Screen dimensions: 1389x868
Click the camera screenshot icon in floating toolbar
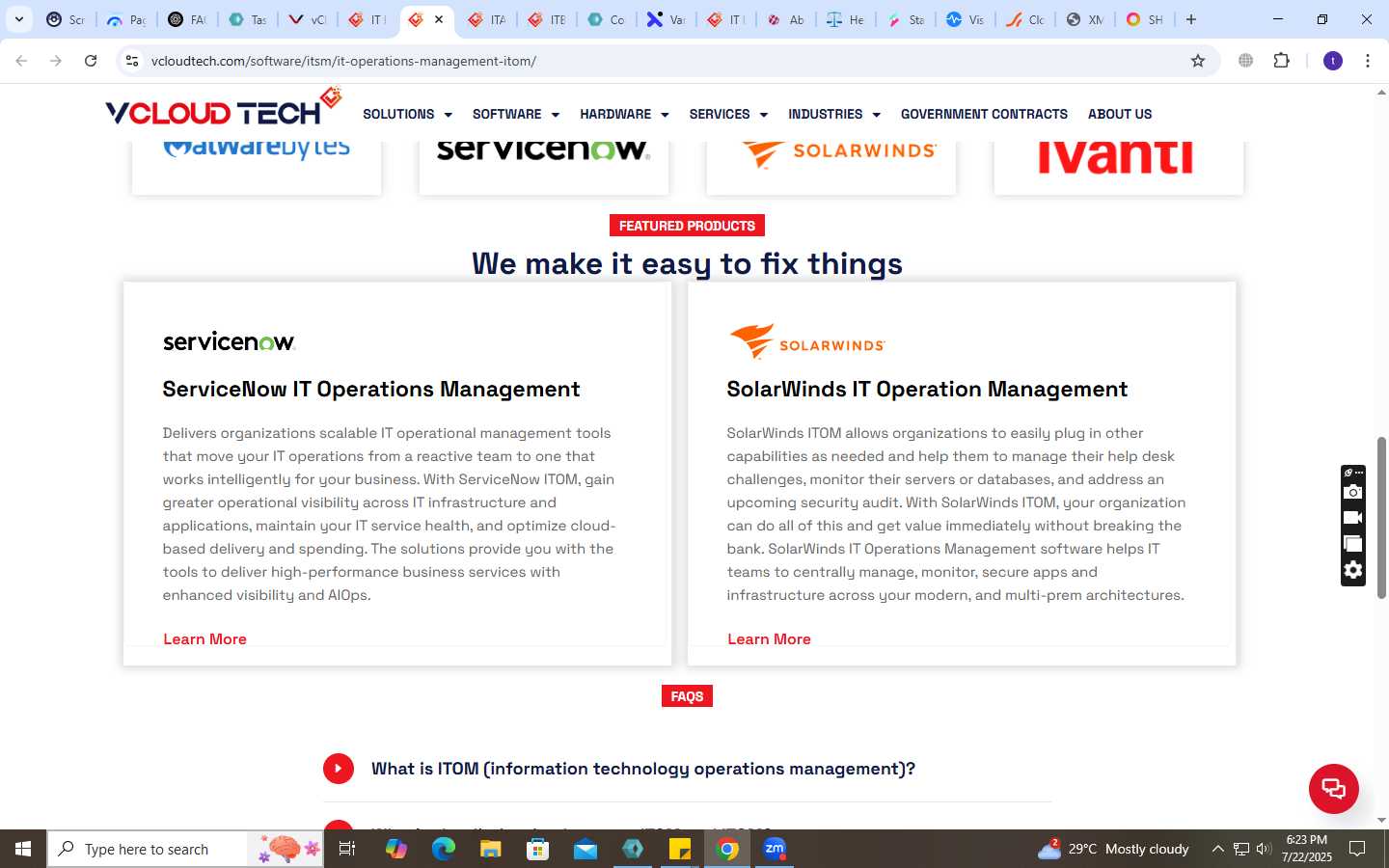[1353, 493]
